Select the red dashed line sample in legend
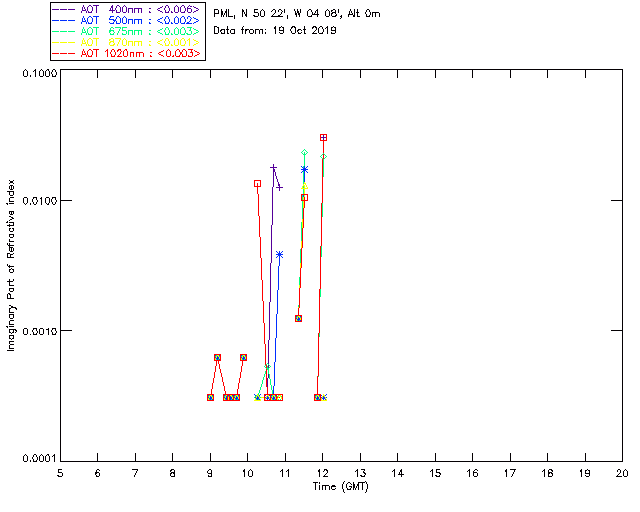The height and width of the screenshot is (512, 640). click(64, 53)
